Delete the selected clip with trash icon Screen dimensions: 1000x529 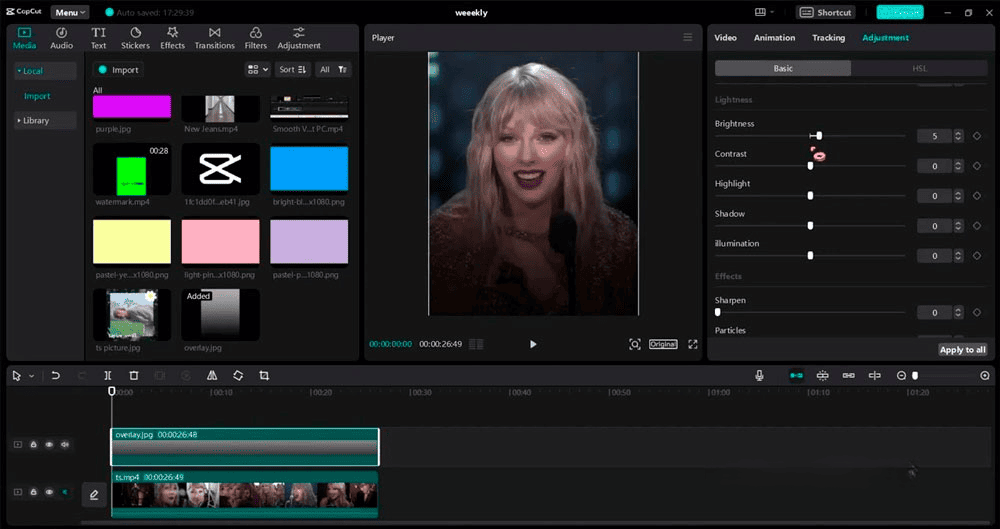[134, 376]
